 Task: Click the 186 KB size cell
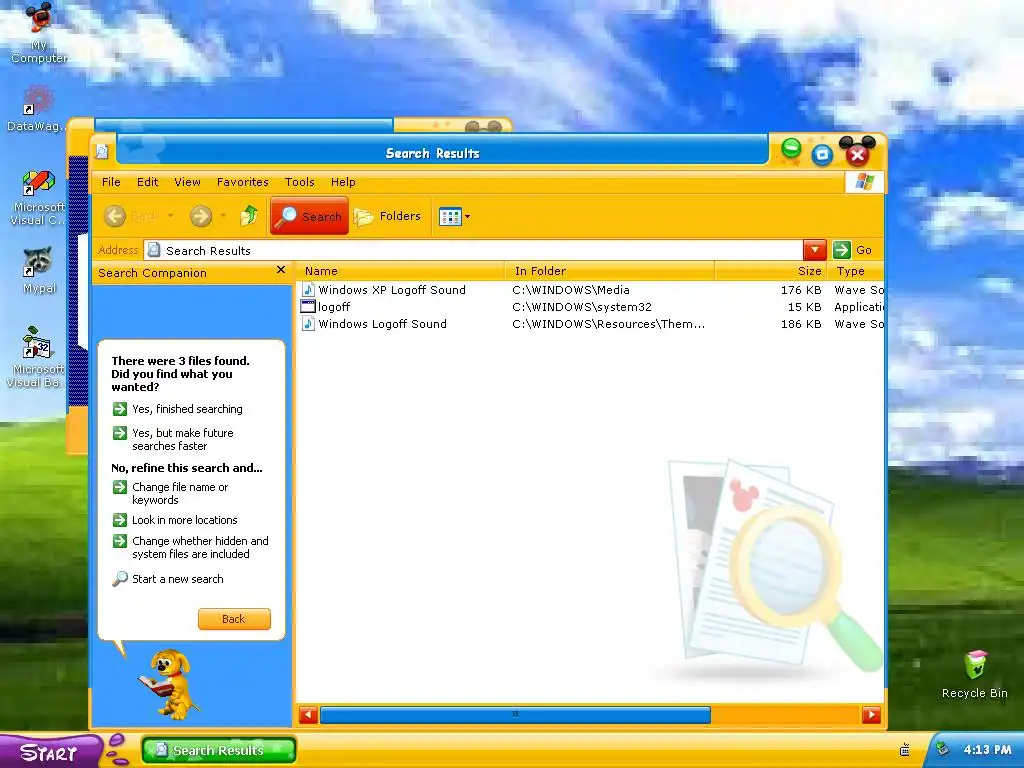[801, 324]
